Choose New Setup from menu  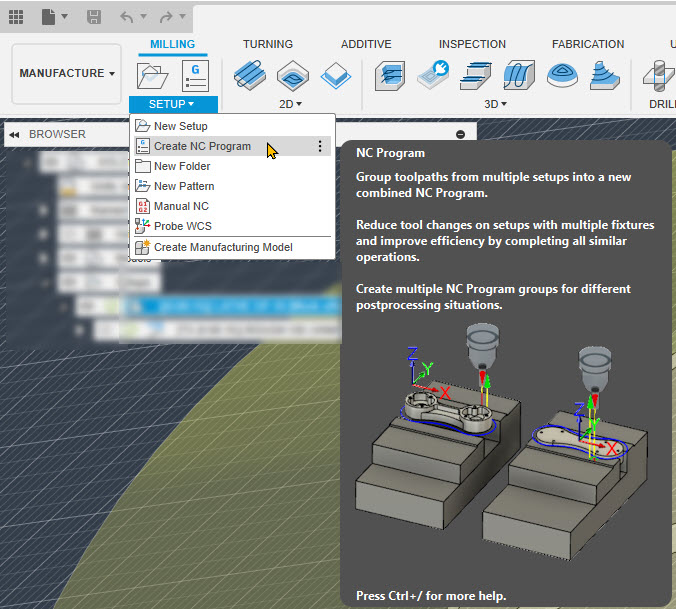[x=232, y=126]
